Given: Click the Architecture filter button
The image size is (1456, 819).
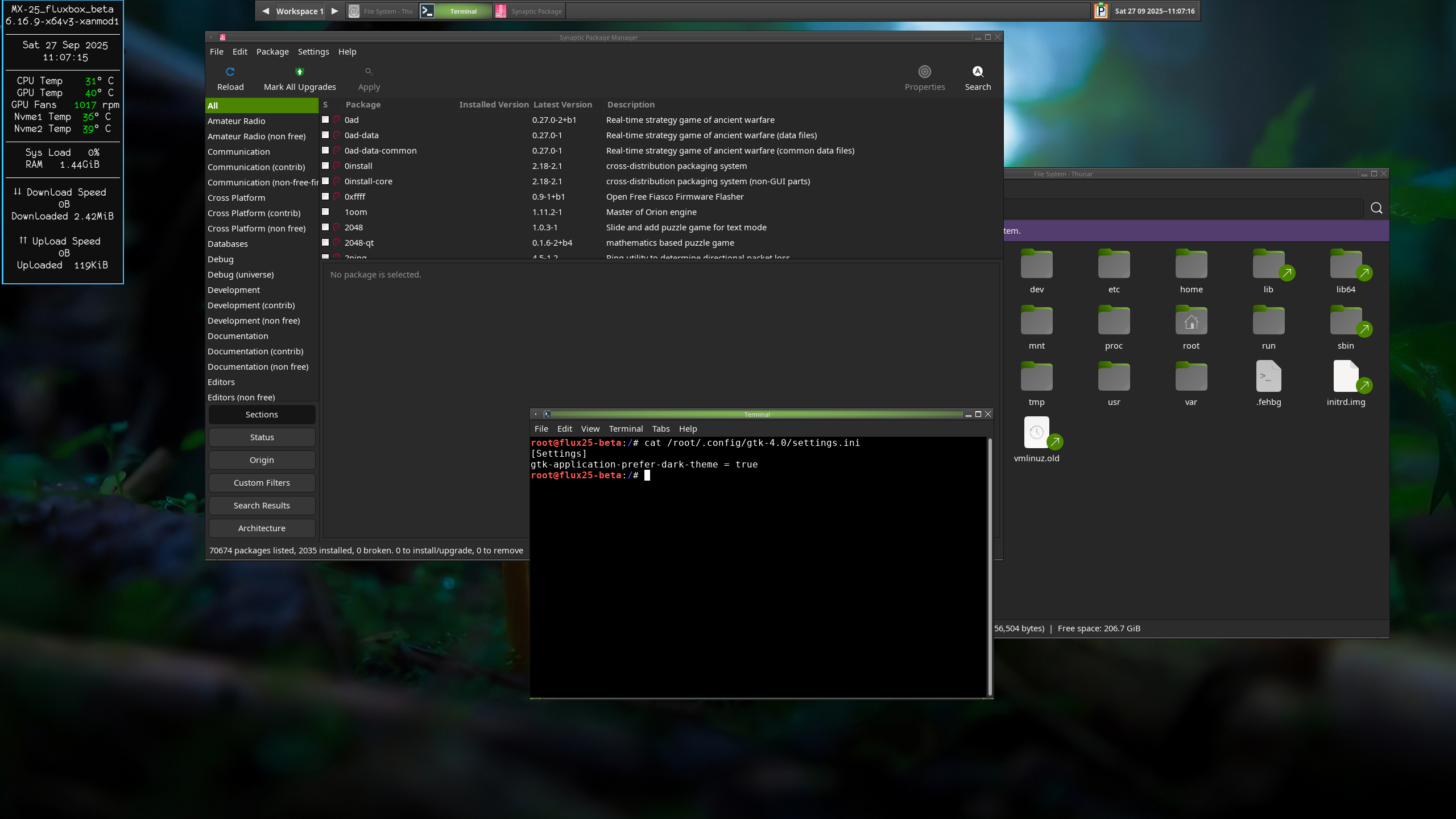Looking at the screenshot, I should [x=262, y=528].
